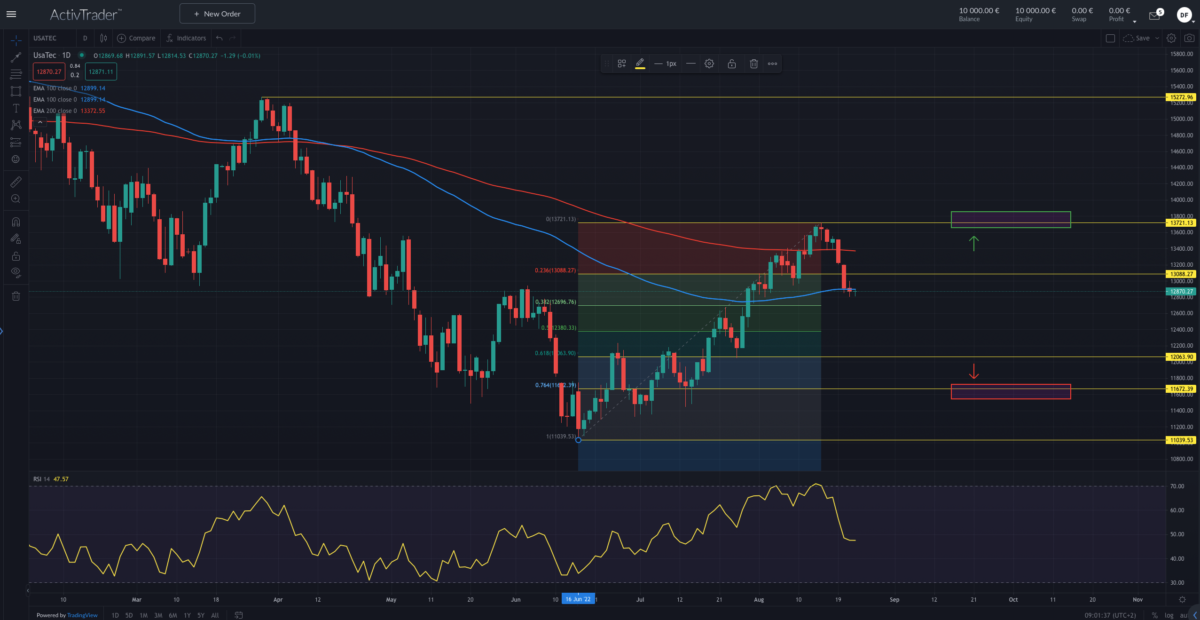Viewport: 1200px width, 620px height.
Task: Select the 5D time range
Action: [x=130, y=614]
